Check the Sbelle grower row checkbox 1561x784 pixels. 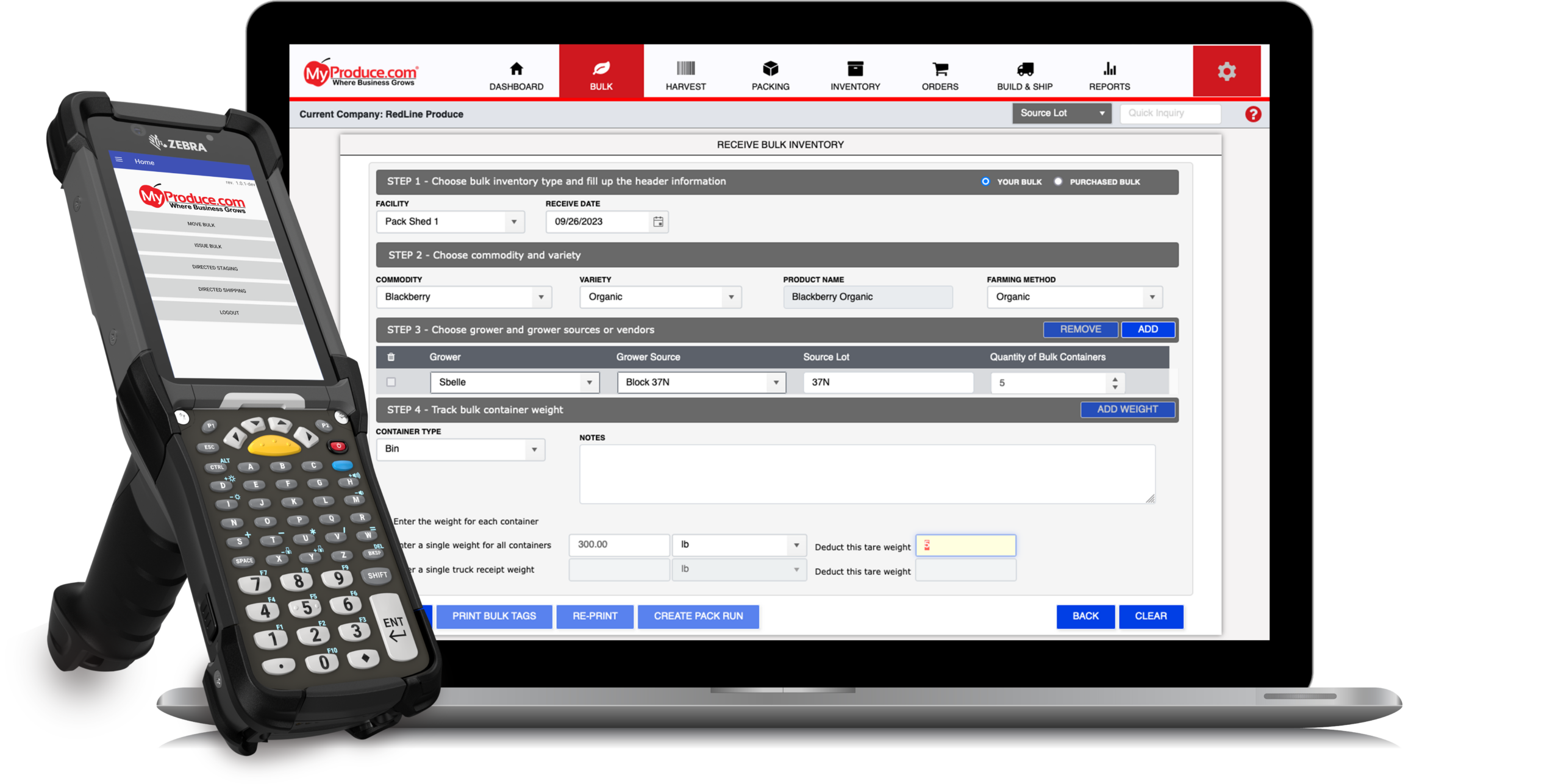tap(391, 382)
